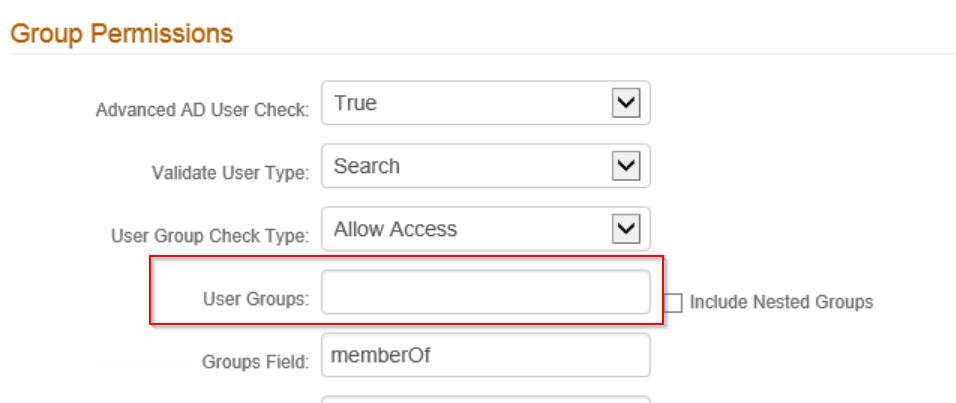
Task: Click the User Group Check Type label
Action: tap(210, 236)
